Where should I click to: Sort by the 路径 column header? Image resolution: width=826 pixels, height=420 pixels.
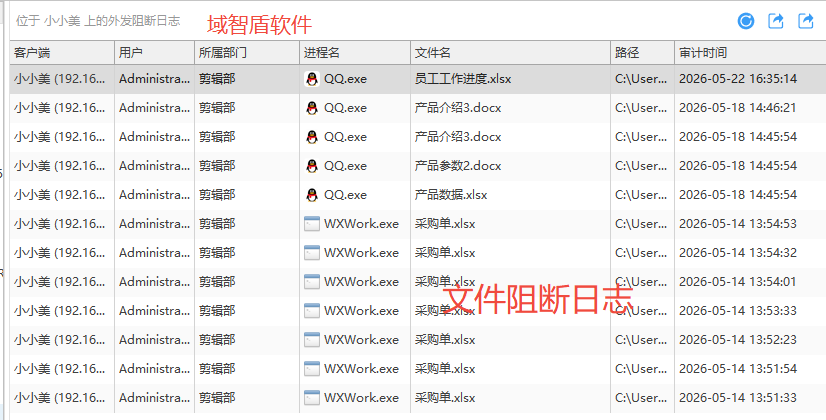[x=643, y=53]
